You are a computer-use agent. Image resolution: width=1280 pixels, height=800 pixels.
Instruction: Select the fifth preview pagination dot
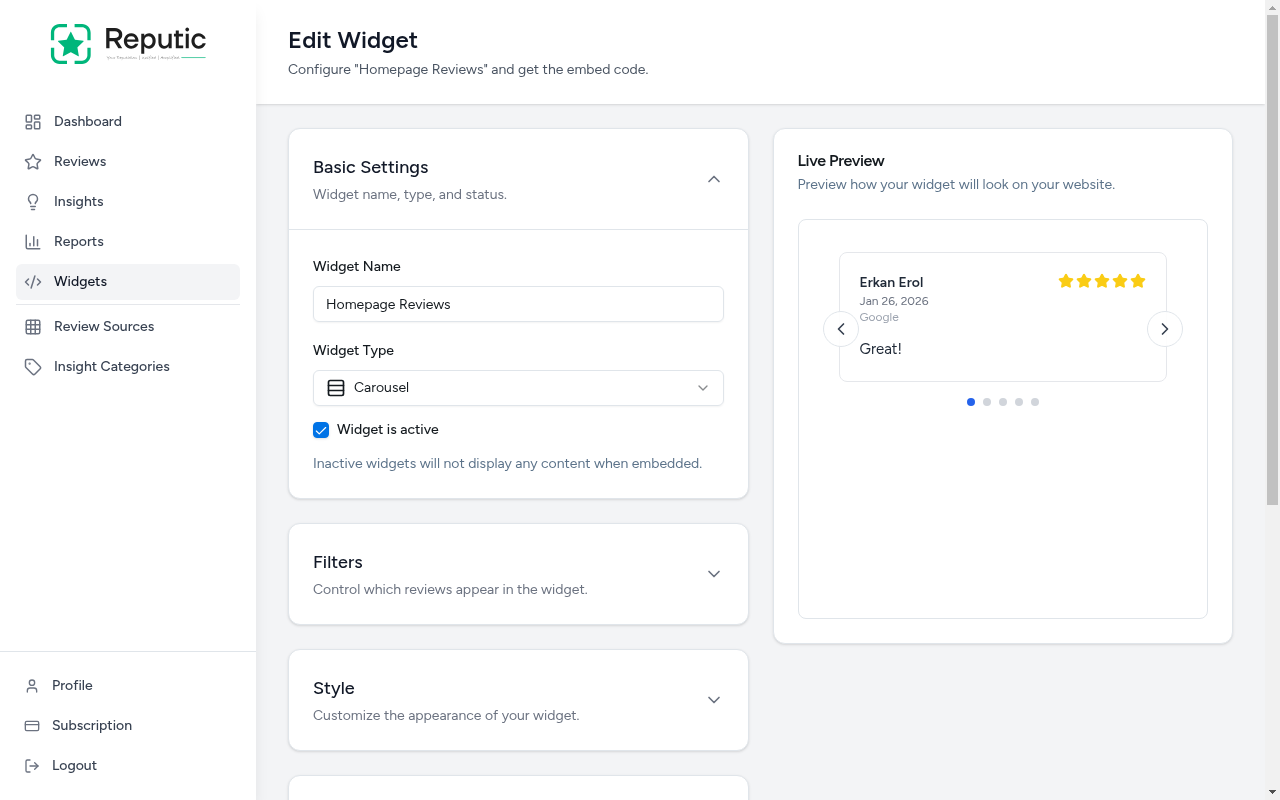1035,402
